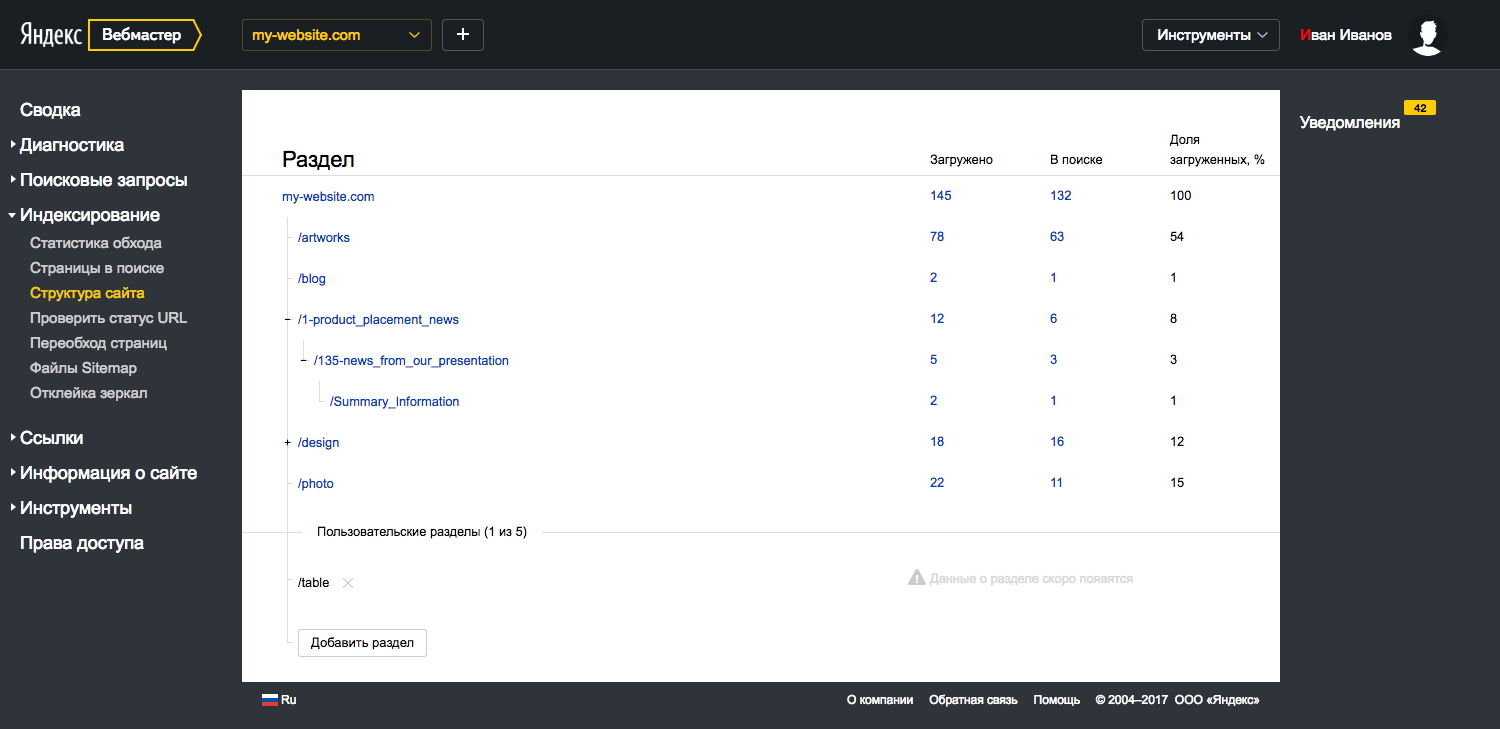Open the /1-product_placement_news section link
The image size is (1500, 729).
[x=378, y=320]
